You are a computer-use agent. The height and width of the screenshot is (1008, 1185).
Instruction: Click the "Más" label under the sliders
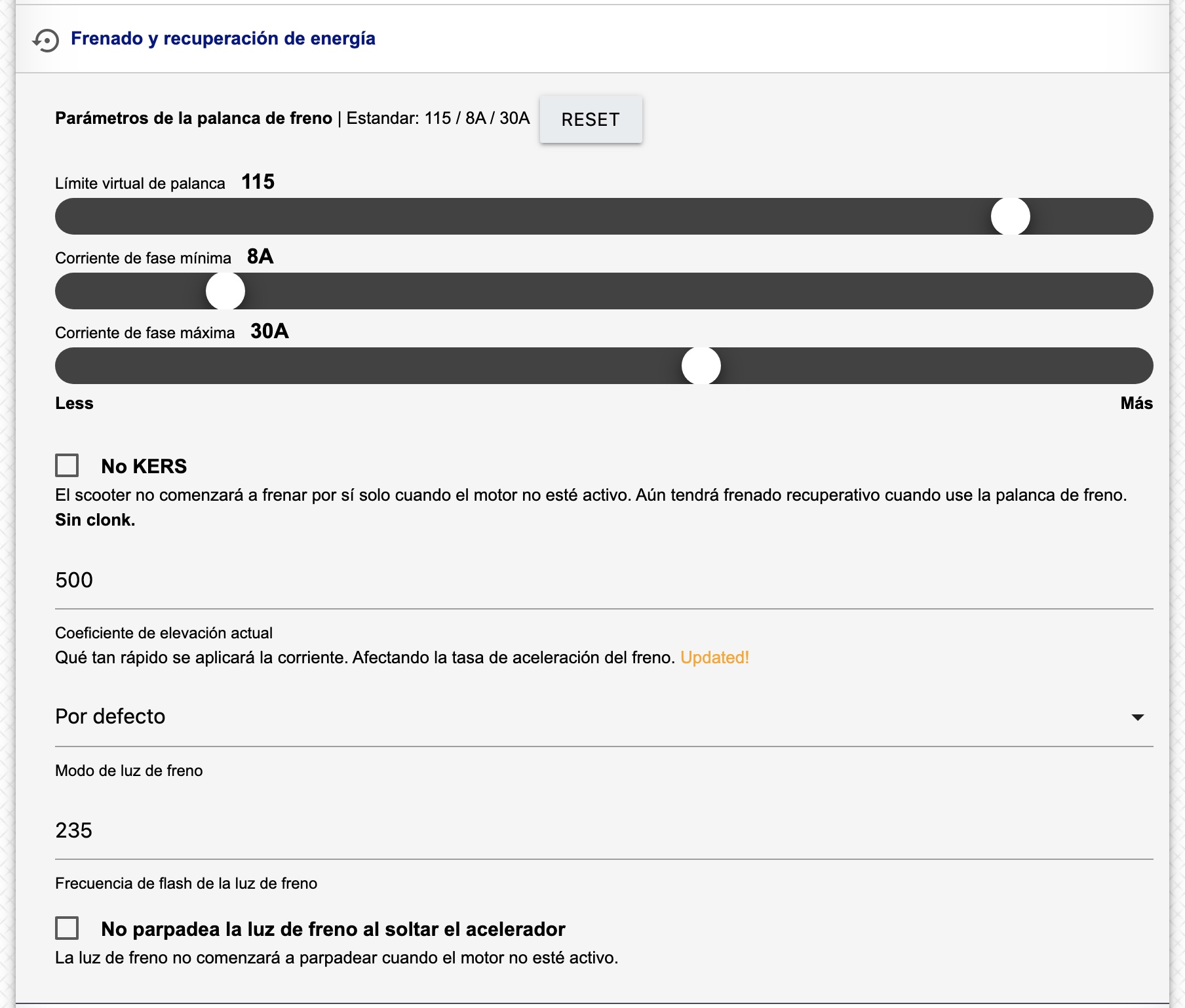point(1136,403)
